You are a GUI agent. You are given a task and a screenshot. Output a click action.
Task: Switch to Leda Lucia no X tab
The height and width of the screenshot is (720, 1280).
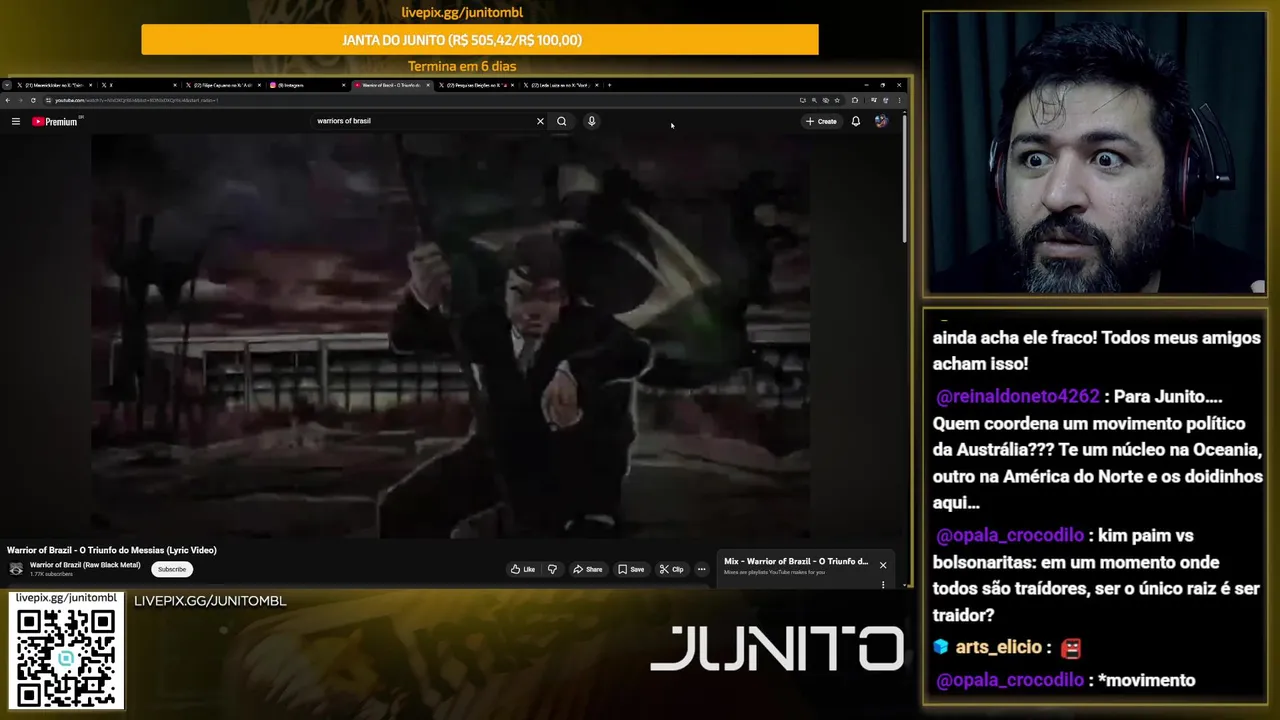tap(559, 85)
